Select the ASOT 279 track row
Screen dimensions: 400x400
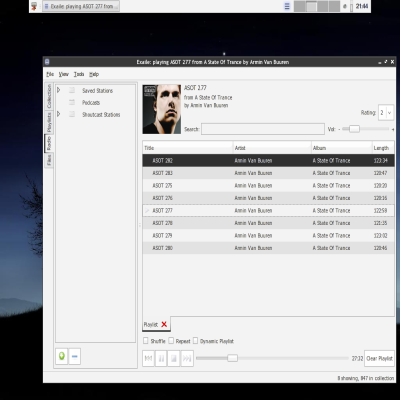(x=269, y=235)
